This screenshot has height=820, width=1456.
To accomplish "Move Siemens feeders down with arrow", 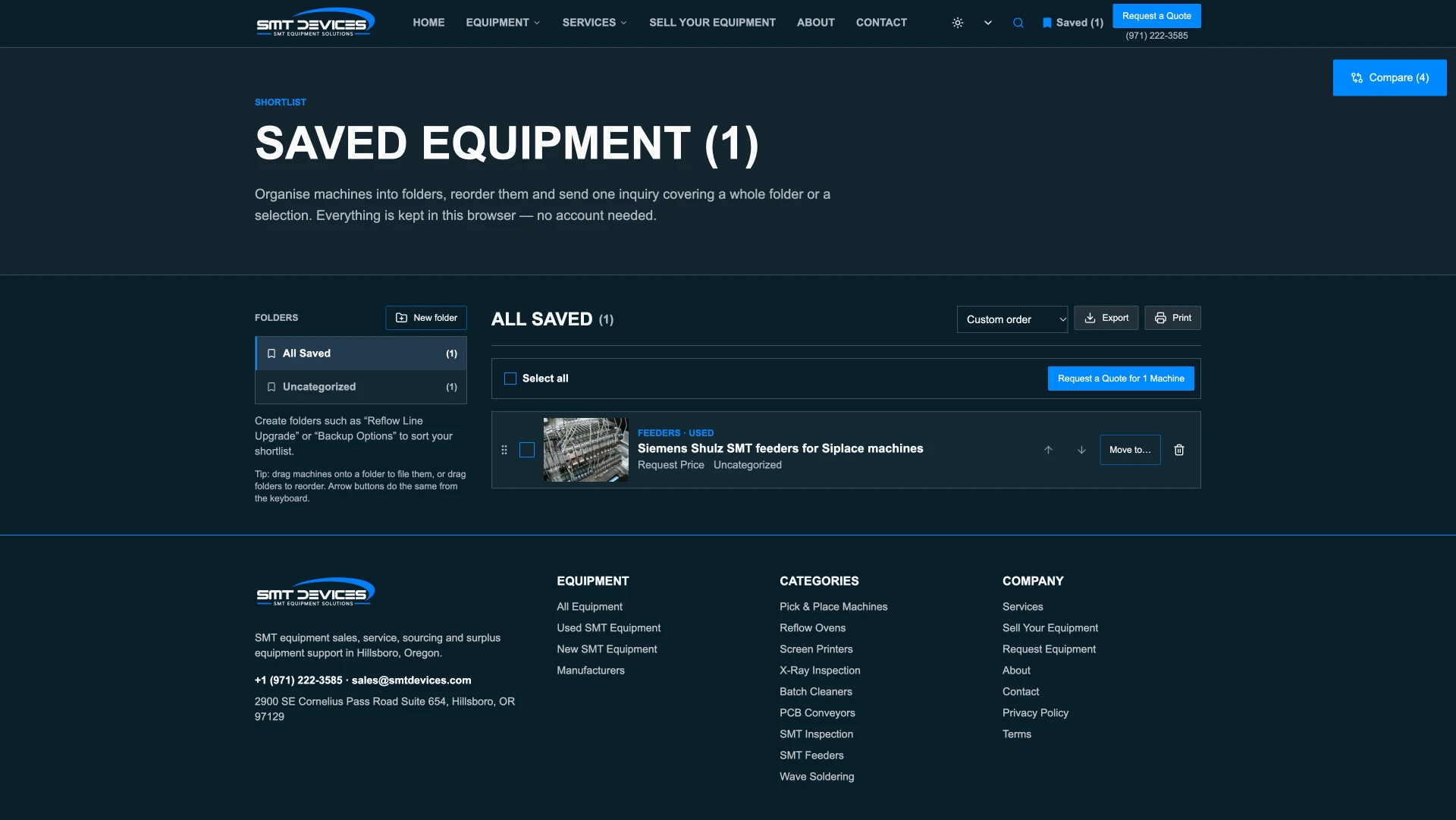I will [x=1081, y=450].
